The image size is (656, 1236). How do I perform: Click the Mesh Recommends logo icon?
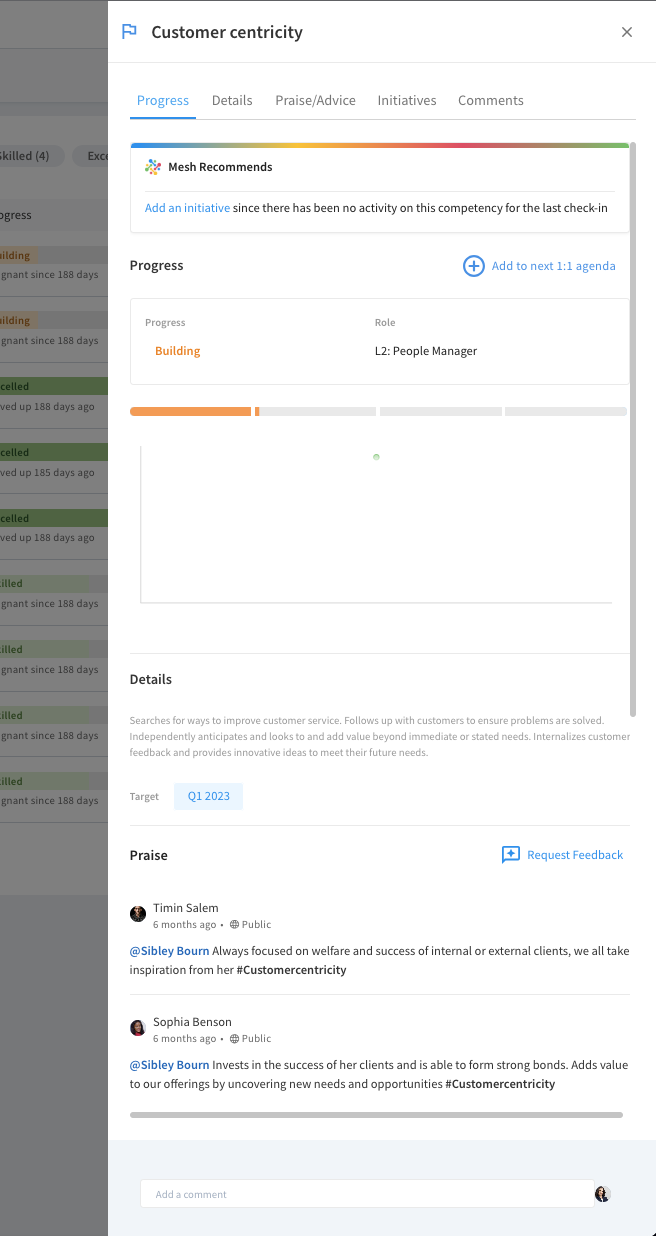(x=153, y=167)
